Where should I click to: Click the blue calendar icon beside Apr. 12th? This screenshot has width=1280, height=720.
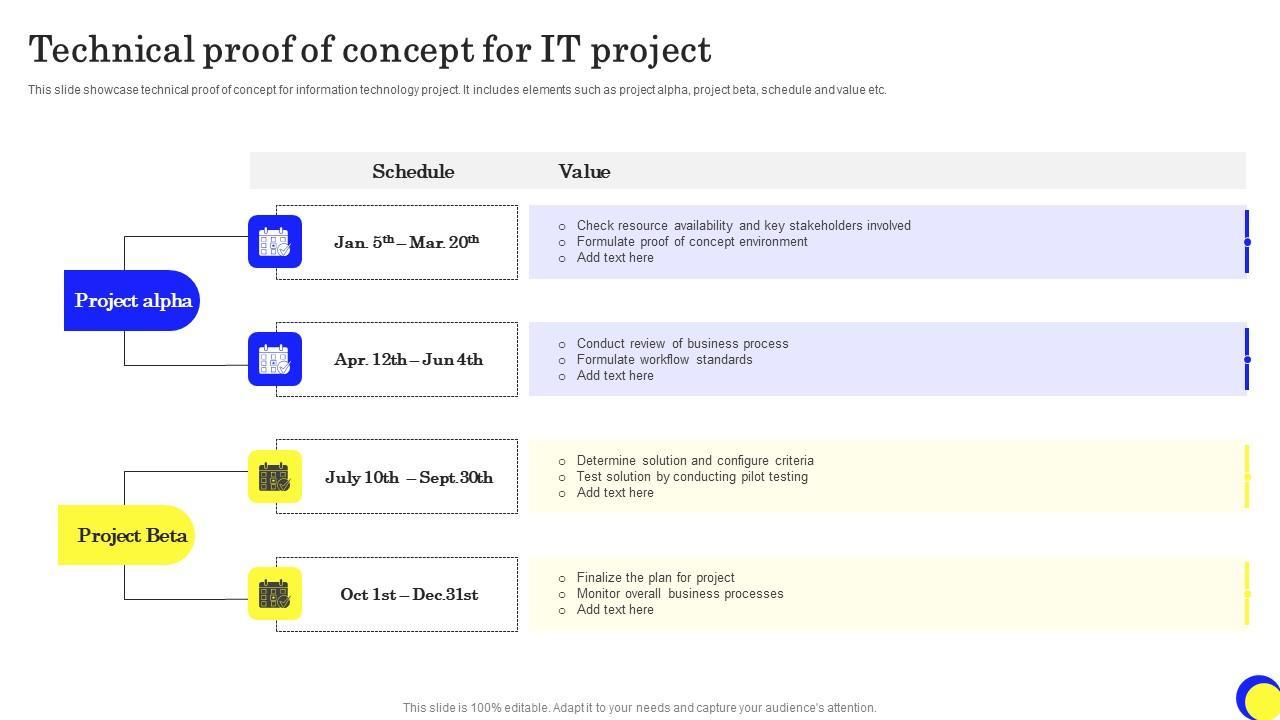275,359
